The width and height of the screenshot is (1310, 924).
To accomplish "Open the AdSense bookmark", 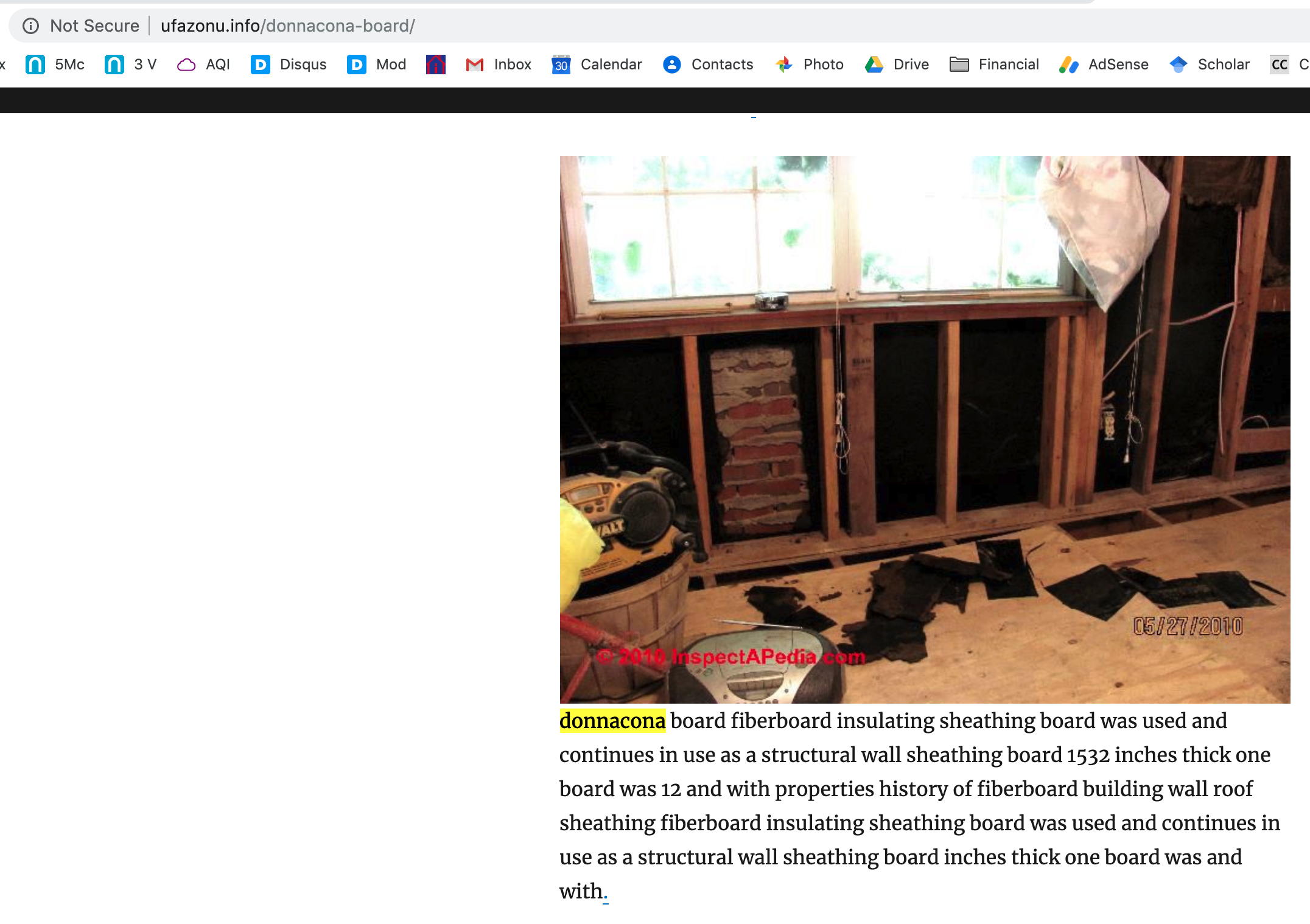I will tap(1103, 65).
